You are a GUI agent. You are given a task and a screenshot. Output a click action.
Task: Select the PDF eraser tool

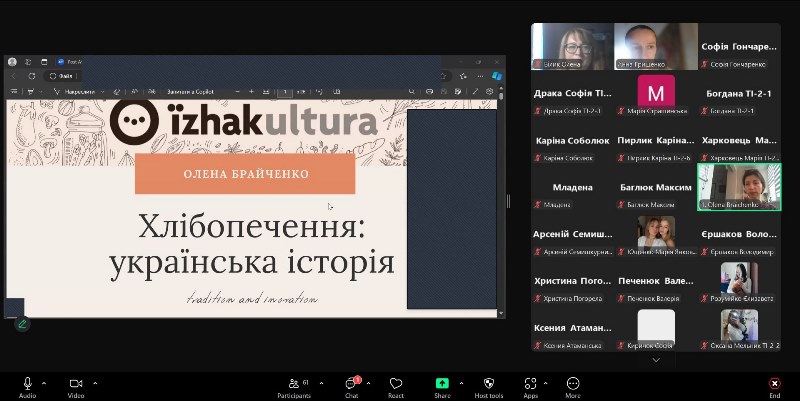117,92
